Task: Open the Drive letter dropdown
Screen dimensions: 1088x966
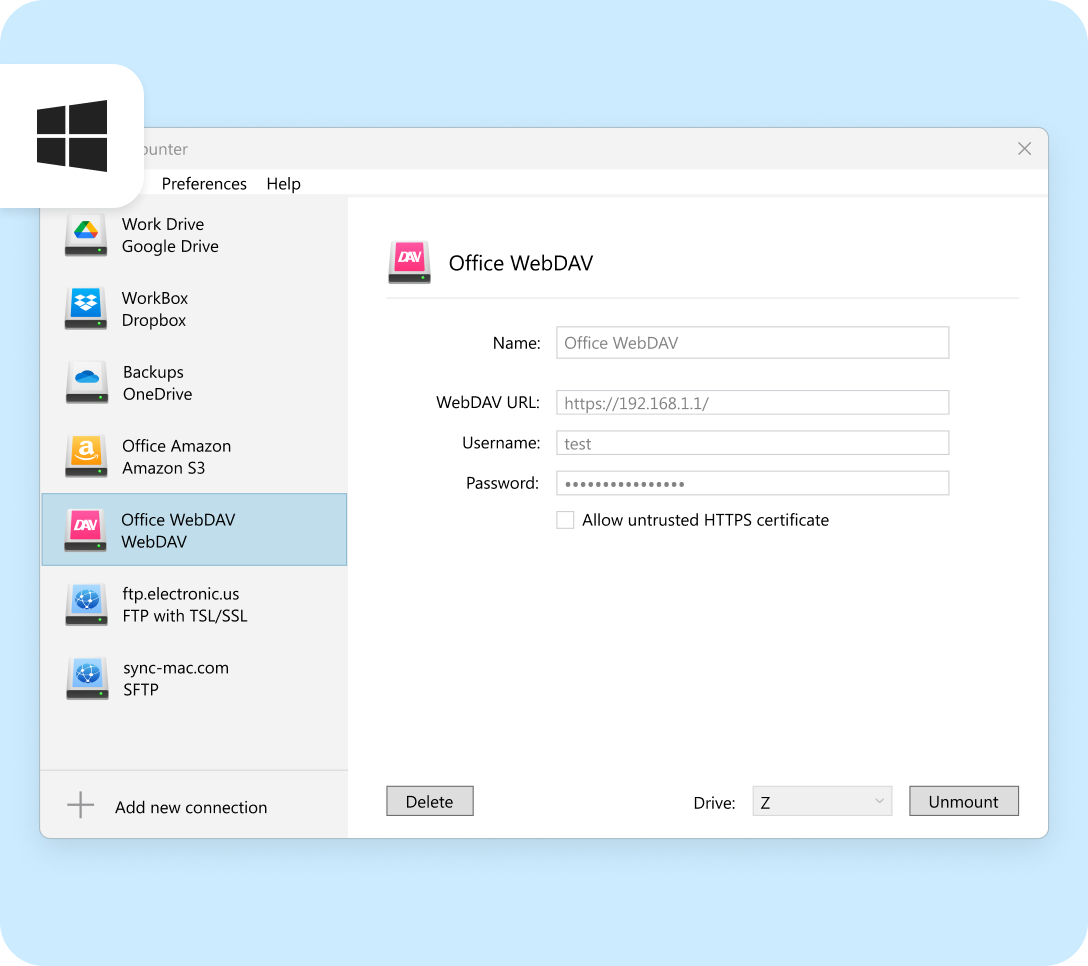Action: pyautogui.click(x=821, y=802)
